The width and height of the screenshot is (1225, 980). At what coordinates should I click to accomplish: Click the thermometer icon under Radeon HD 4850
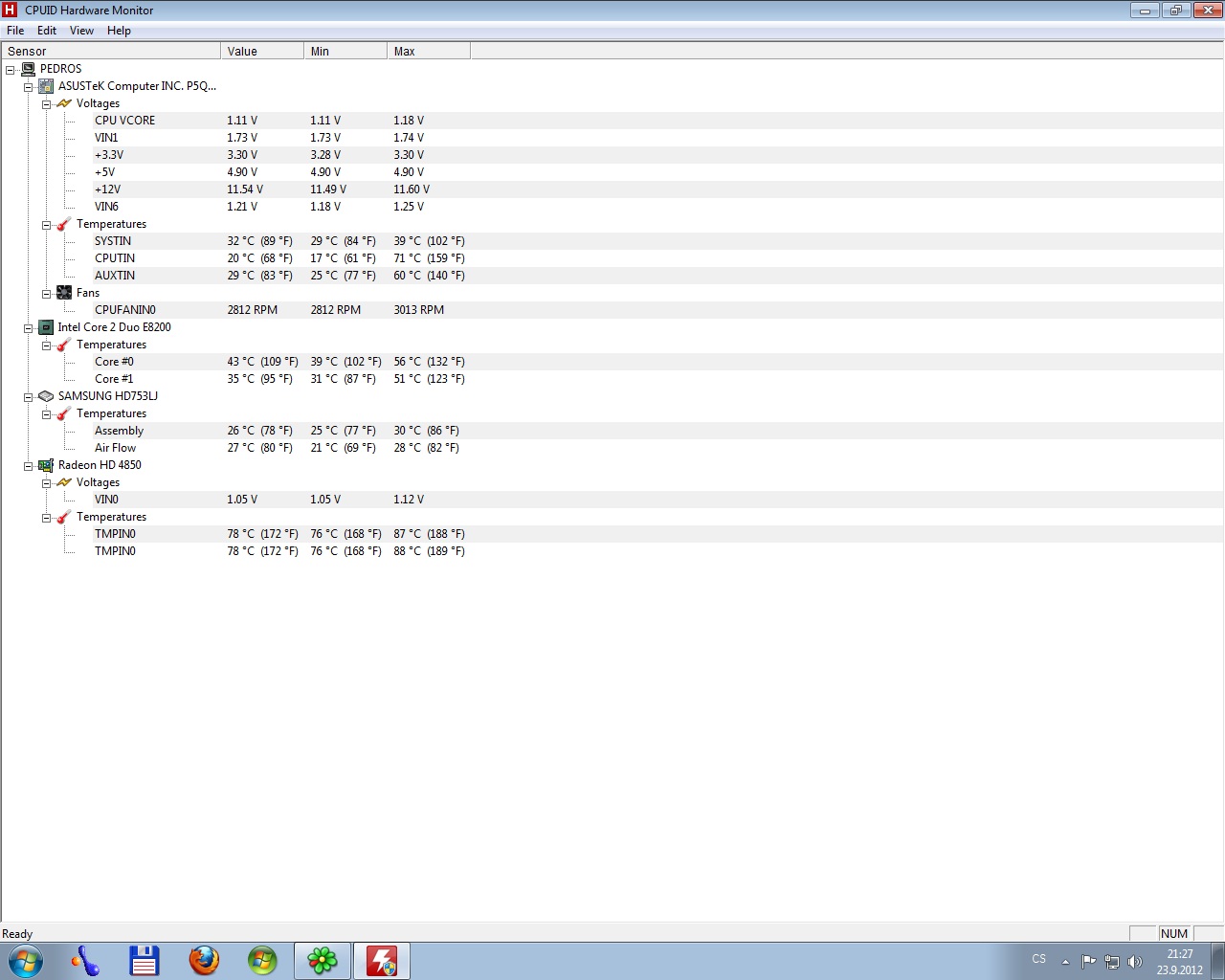(x=64, y=517)
